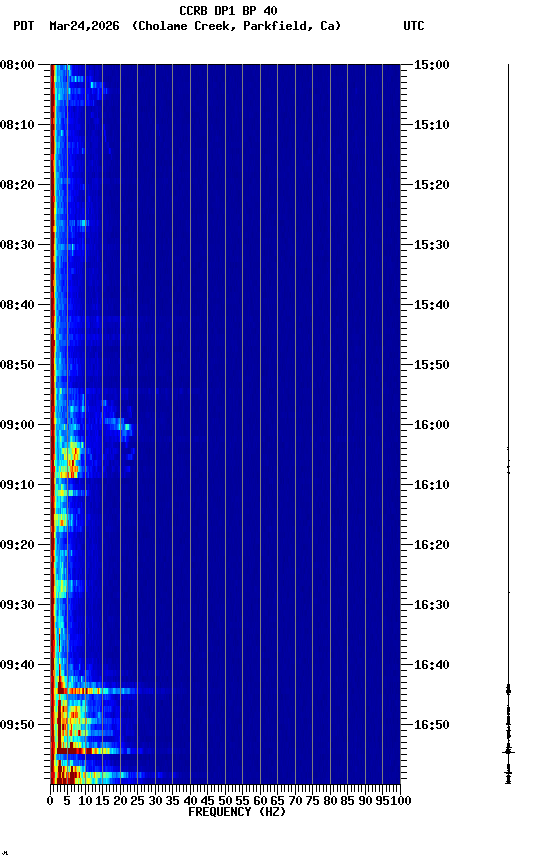Click the "15:10" UTC time label
Viewport: 552px width, 864px height.
[432, 125]
